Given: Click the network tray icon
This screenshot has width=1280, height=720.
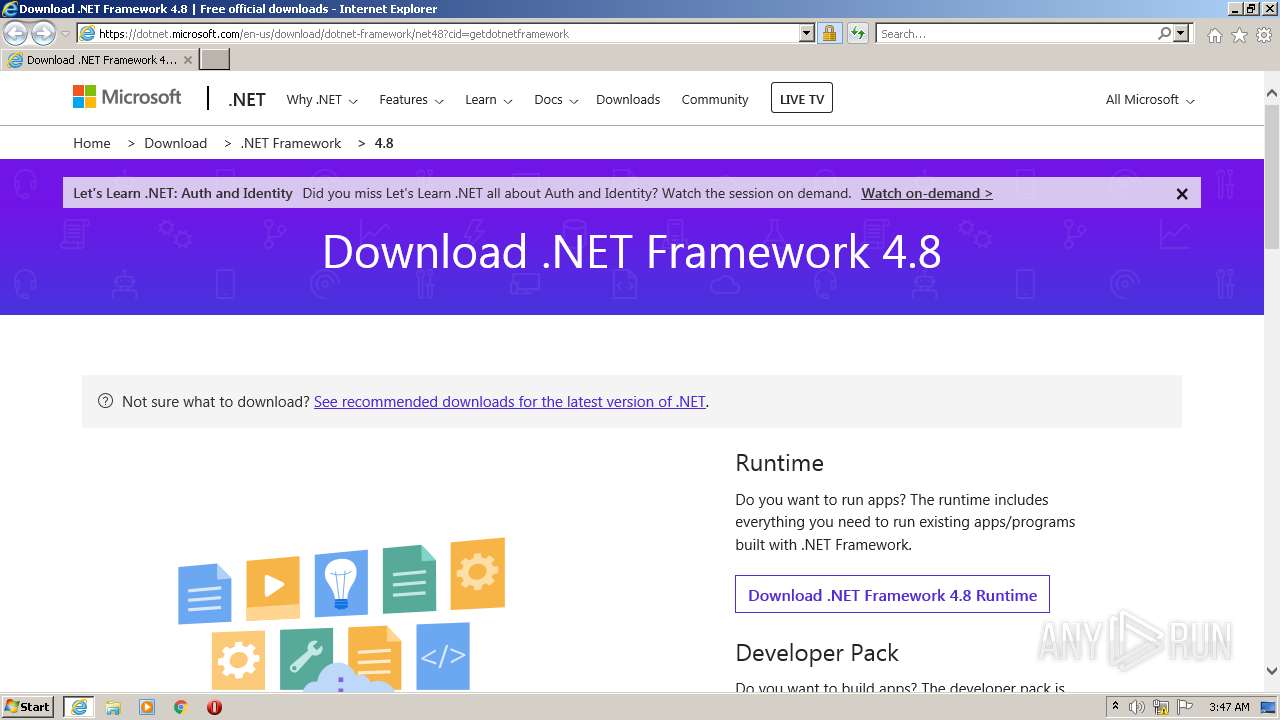Looking at the screenshot, I should coord(1161,707).
